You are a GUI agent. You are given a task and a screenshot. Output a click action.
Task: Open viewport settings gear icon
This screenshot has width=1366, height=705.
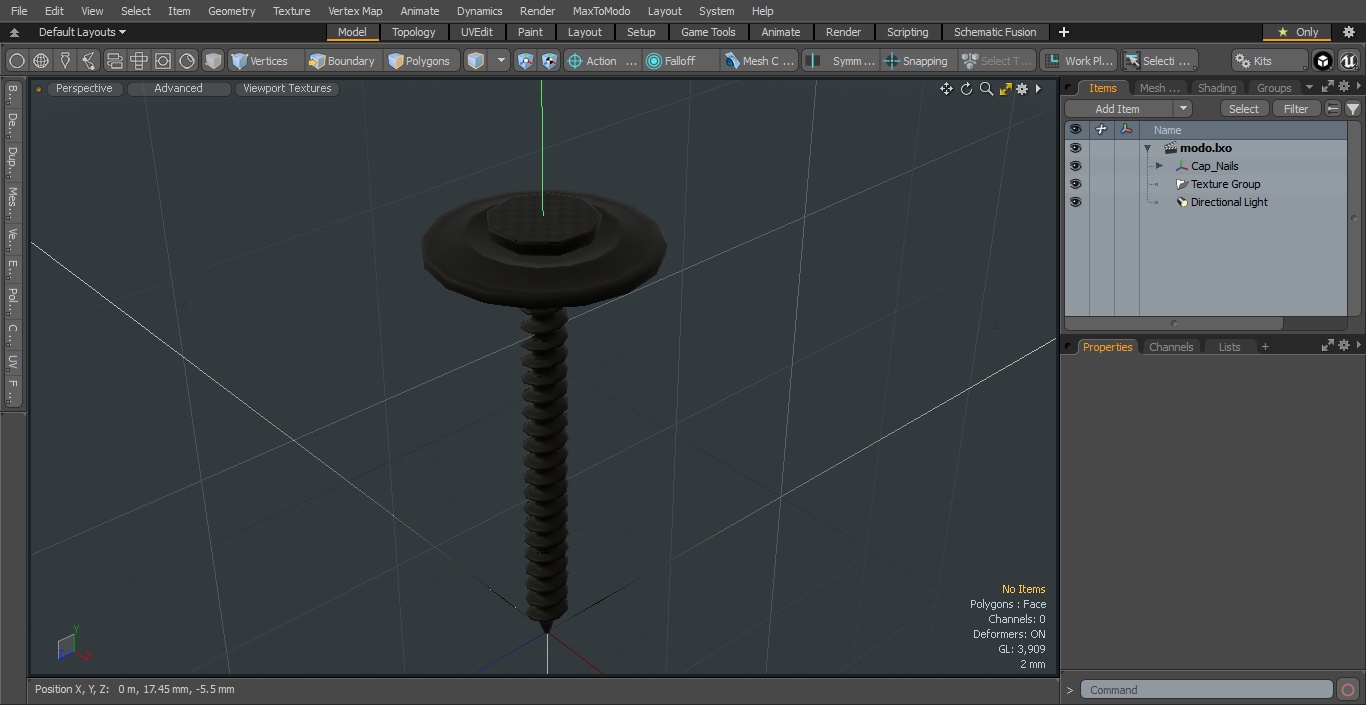coord(1022,89)
